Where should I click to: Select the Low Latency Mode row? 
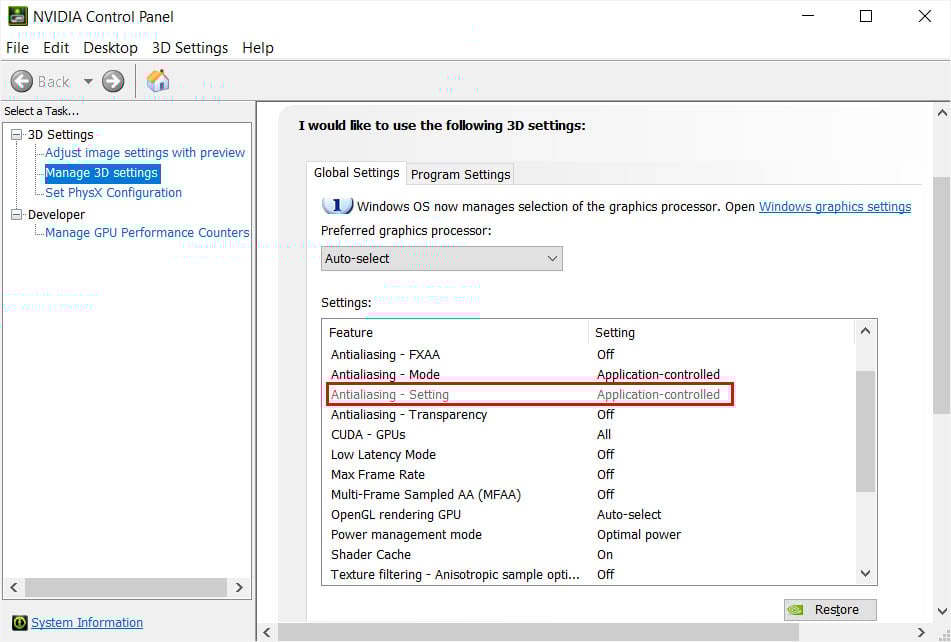588,455
